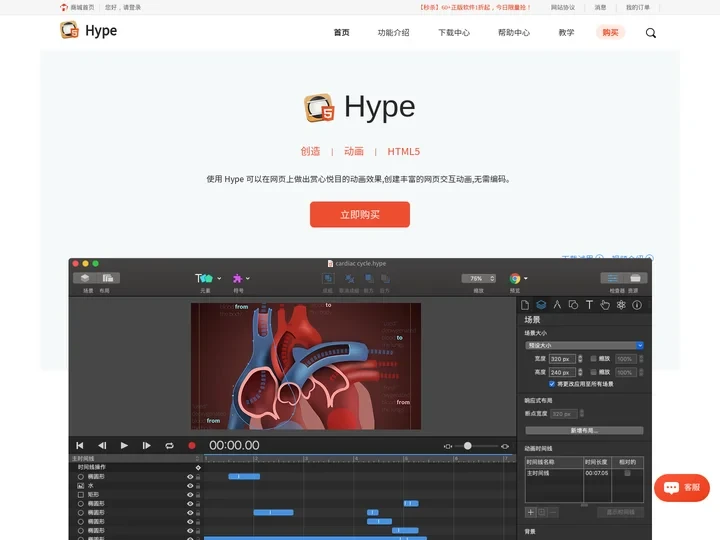The height and width of the screenshot is (540, 720).
Task: Click the Elements (元素) insert icon
Action: coord(204,278)
